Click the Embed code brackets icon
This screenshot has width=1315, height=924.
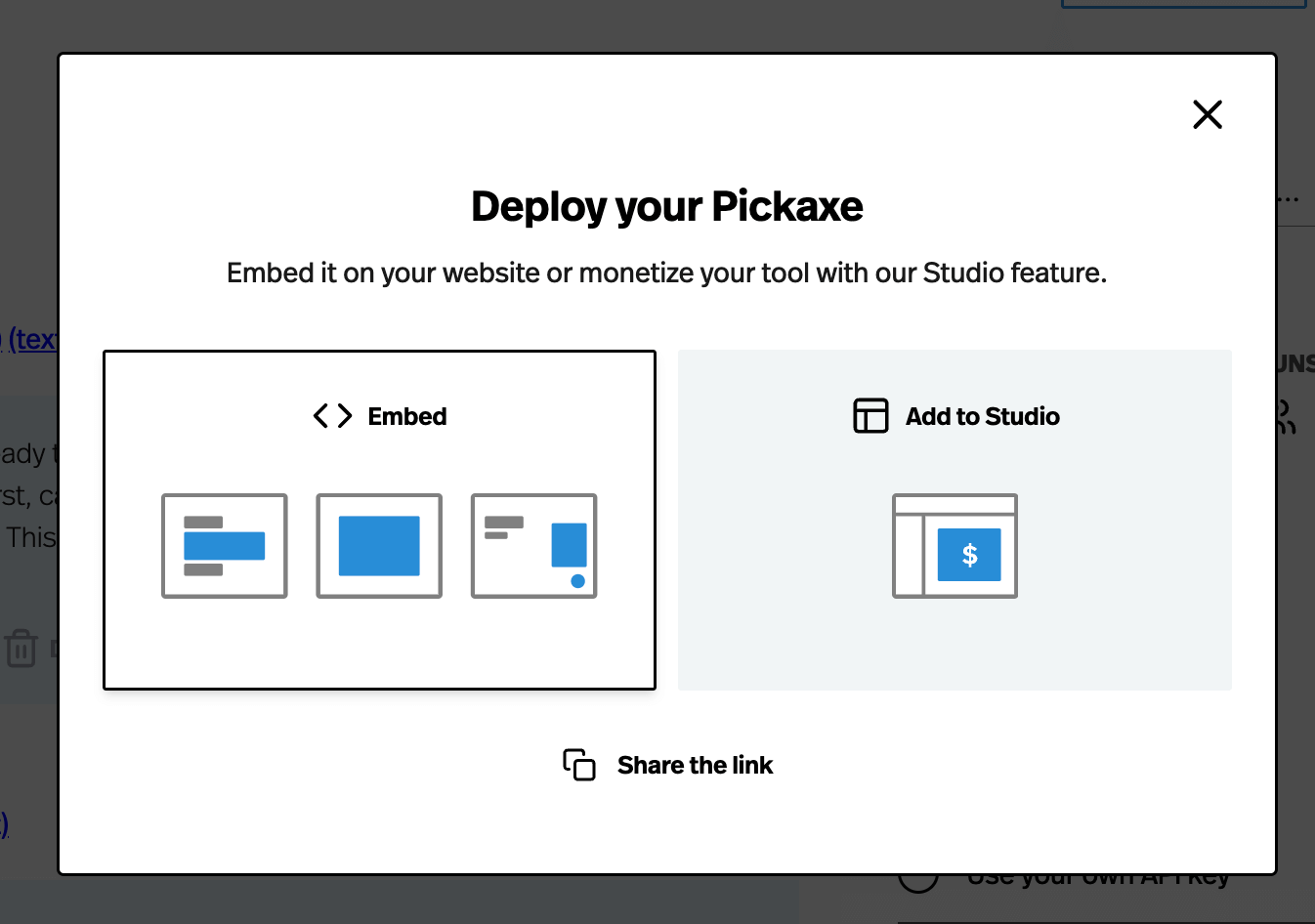332,416
